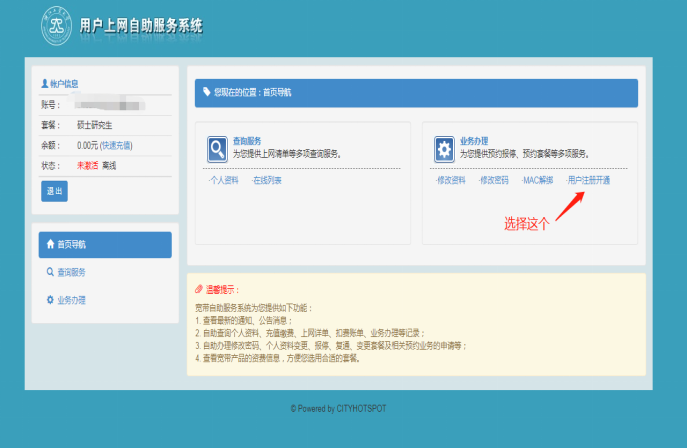Select the 用户注册开通 link

coord(588,180)
